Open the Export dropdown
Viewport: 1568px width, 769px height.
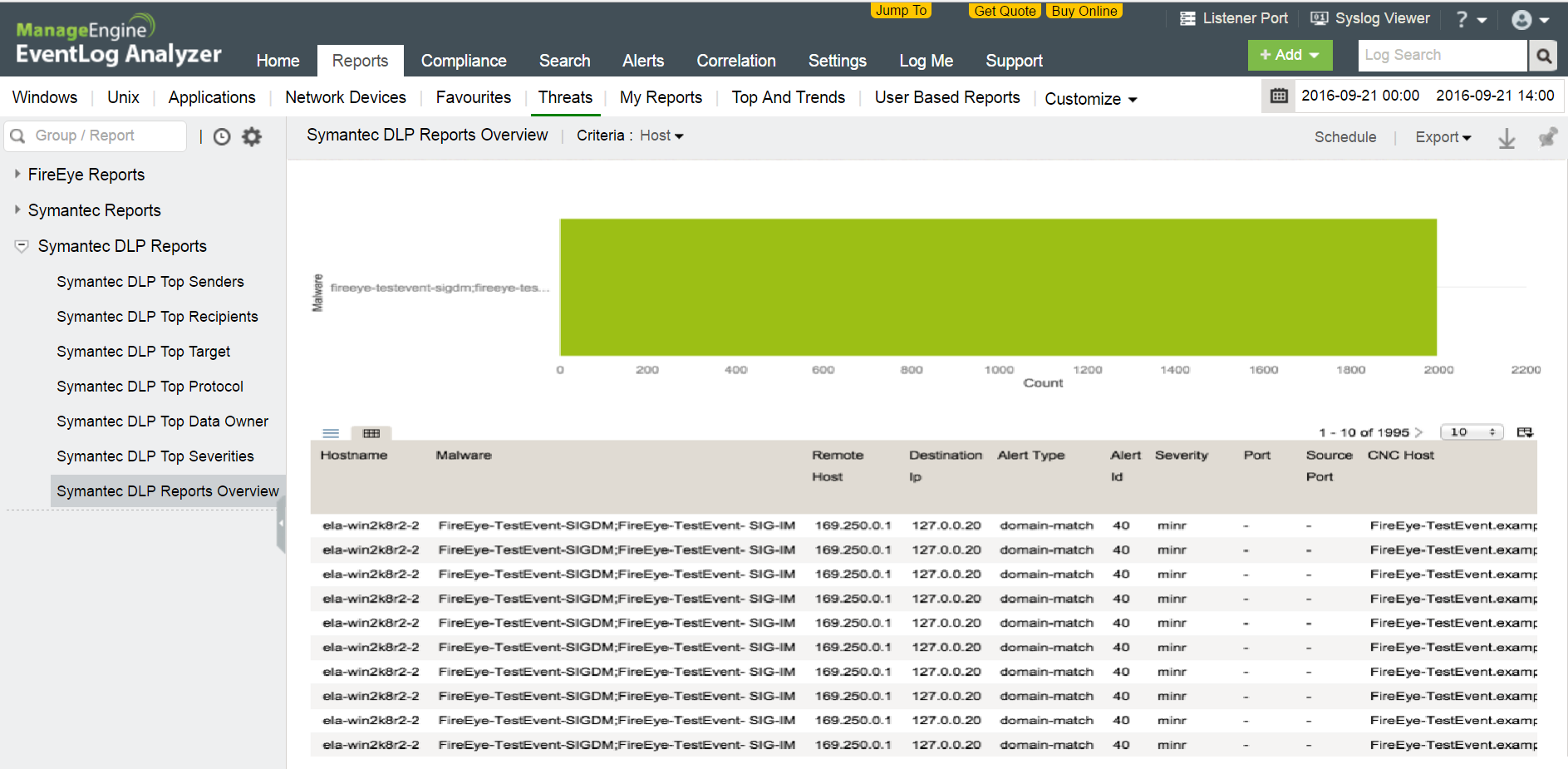tap(1443, 137)
